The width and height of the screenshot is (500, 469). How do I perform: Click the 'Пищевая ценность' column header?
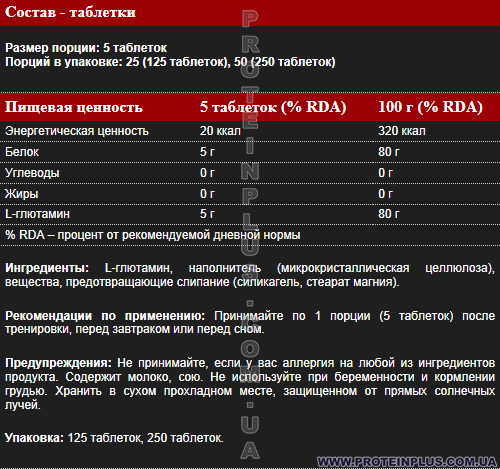pyautogui.click(x=74, y=107)
